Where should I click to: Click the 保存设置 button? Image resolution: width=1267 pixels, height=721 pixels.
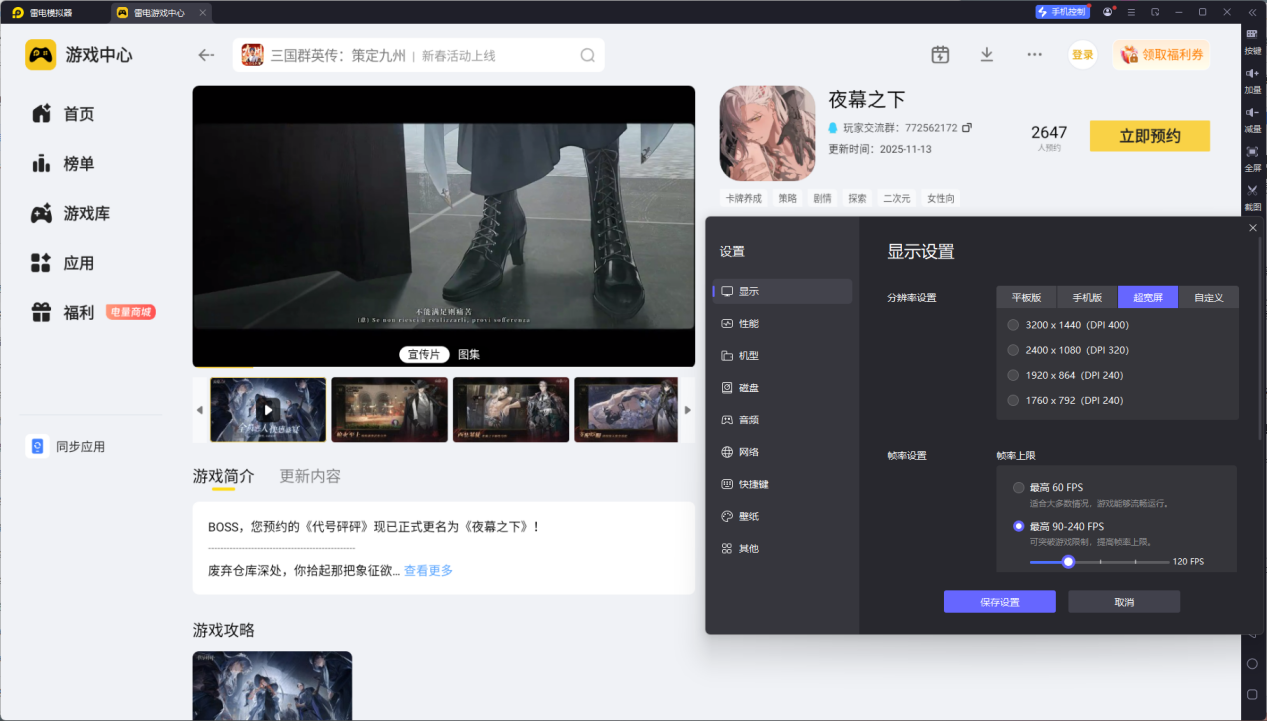tap(999, 602)
